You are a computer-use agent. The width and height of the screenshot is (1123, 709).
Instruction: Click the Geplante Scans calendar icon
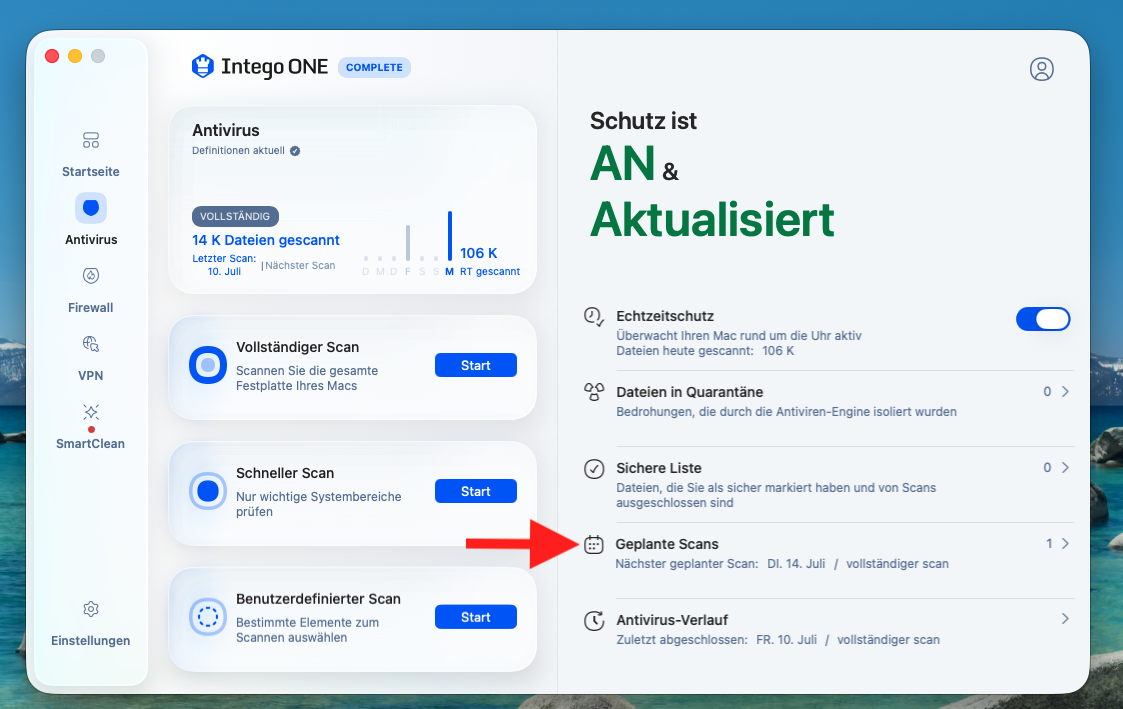[593, 544]
